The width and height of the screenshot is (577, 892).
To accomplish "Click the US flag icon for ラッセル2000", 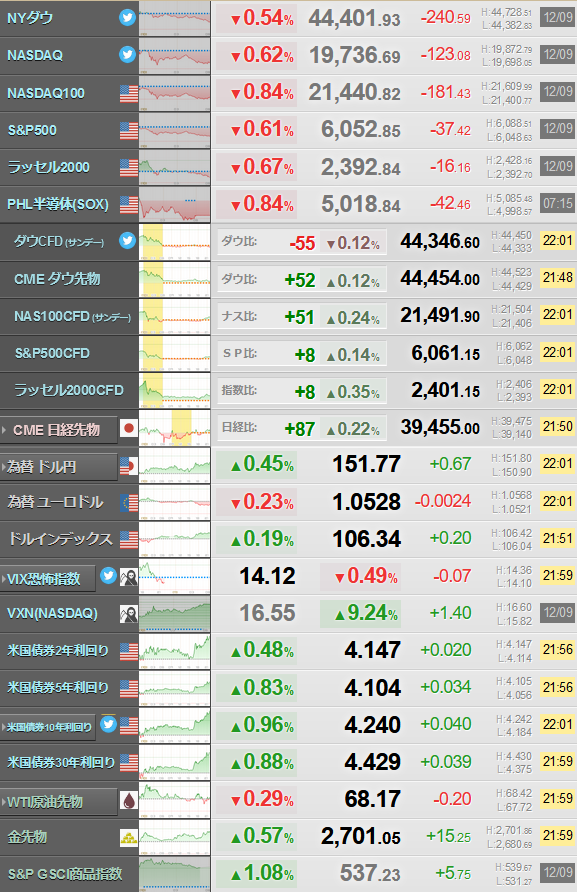I will point(129,168).
